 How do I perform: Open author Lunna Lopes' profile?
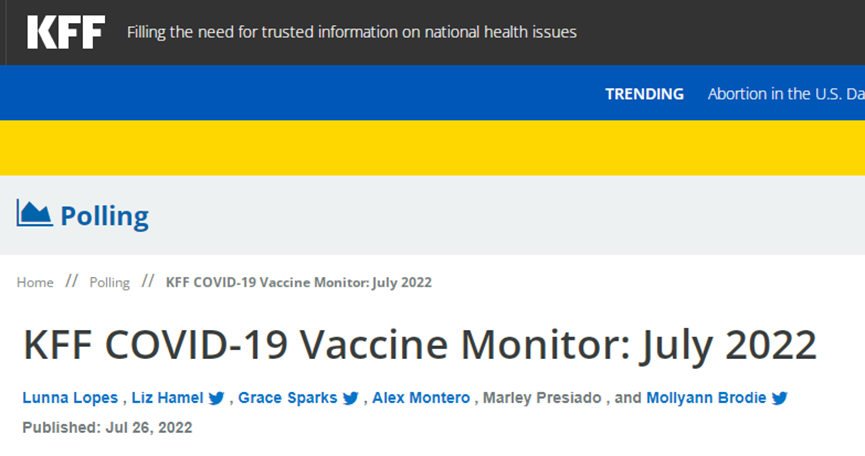pyautogui.click(x=70, y=398)
